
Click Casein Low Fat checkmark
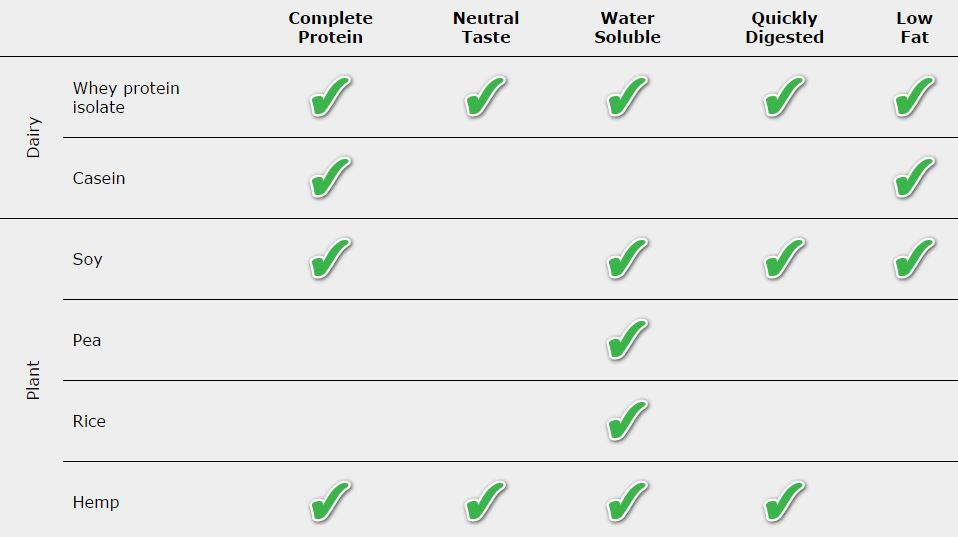click(x=914, y=178)
